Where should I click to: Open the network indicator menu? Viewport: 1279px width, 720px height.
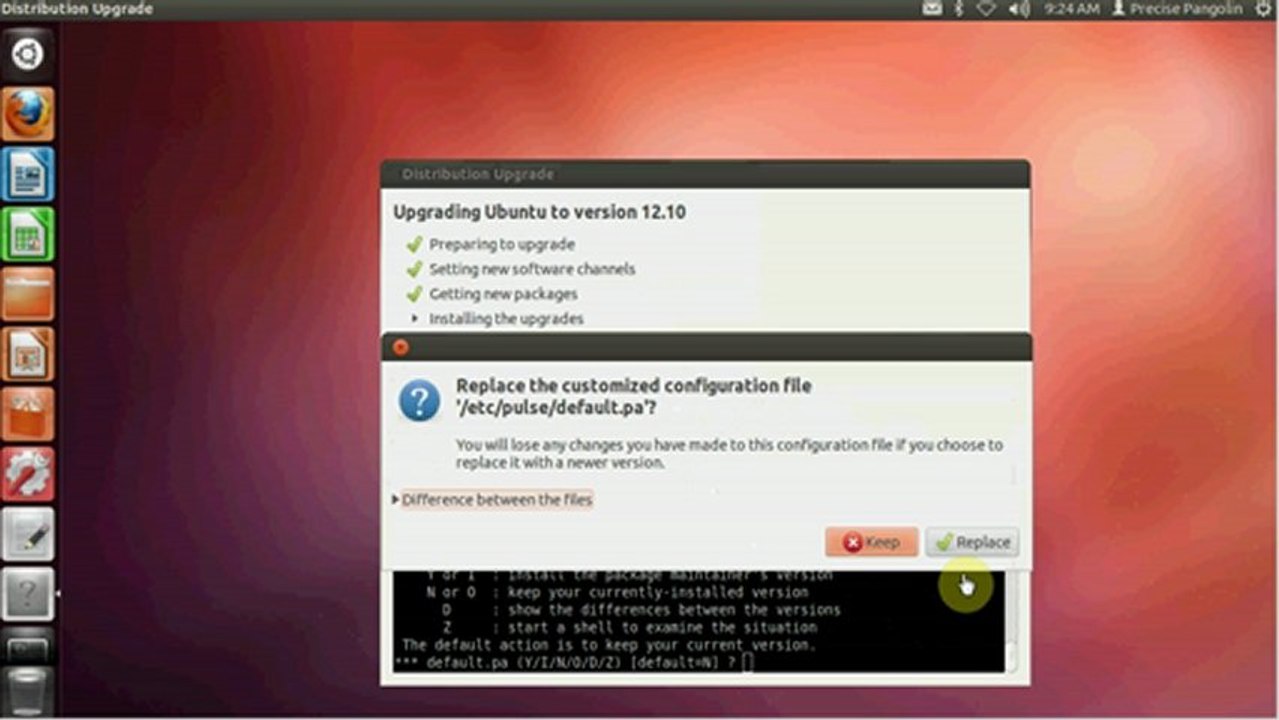(x=986, y=9)
